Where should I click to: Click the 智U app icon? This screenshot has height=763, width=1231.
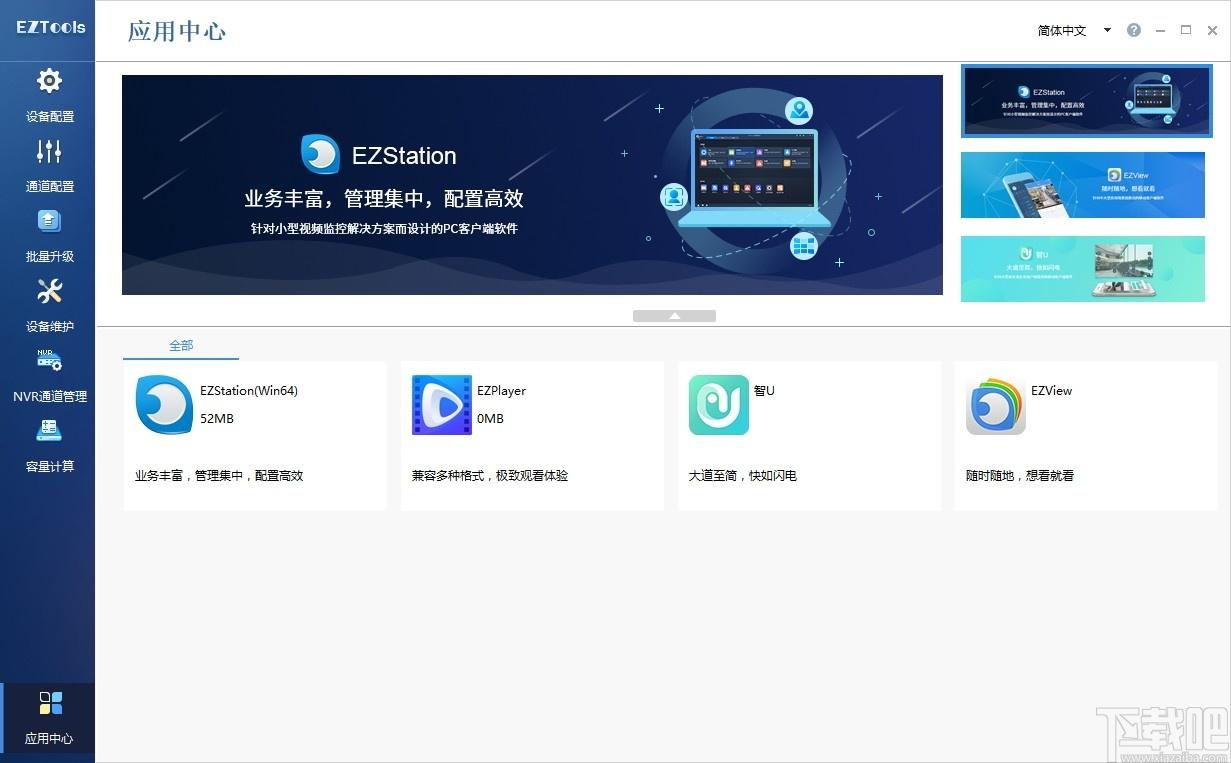[x=719, y=405]
